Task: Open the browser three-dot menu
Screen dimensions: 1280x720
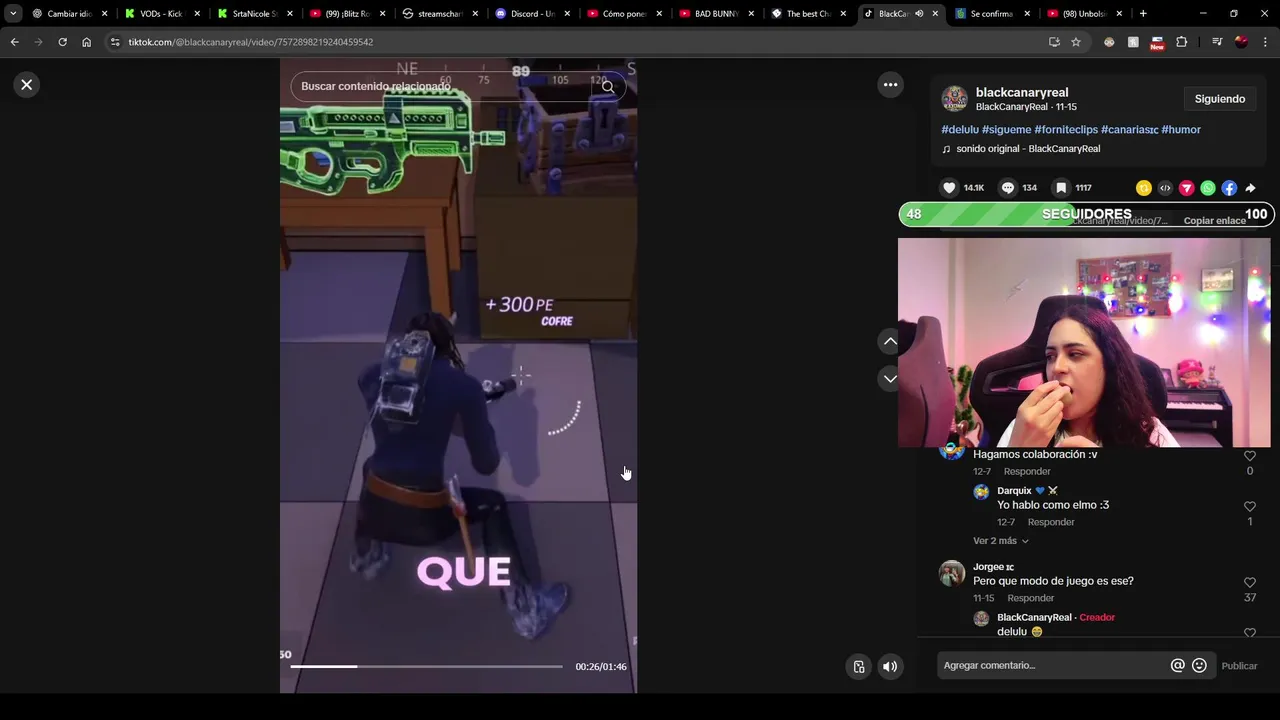Action: click(x=1265, y=42)
